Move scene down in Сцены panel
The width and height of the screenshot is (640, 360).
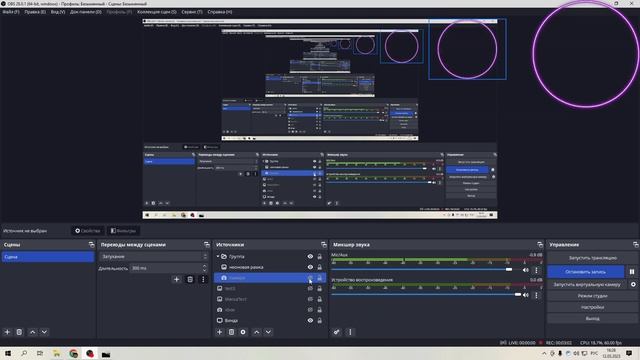coord(44,332)
